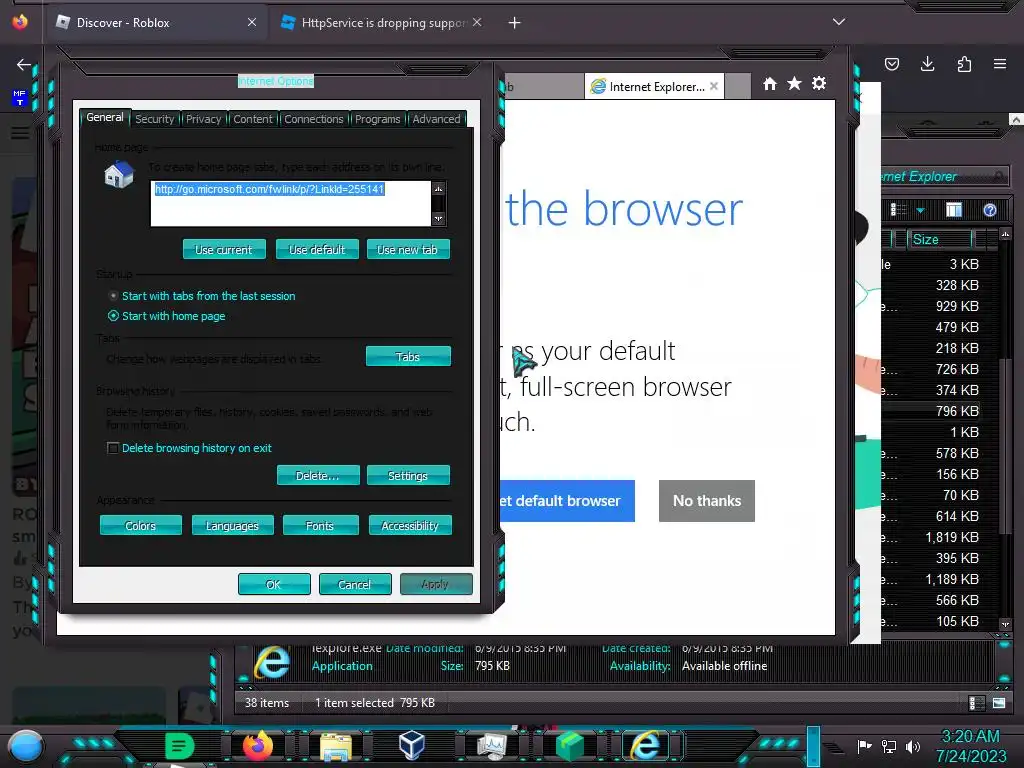Open Firefox list all tabs chevron
The height and width of the screenshot is (768, 1024).
(x=839, y=22)
